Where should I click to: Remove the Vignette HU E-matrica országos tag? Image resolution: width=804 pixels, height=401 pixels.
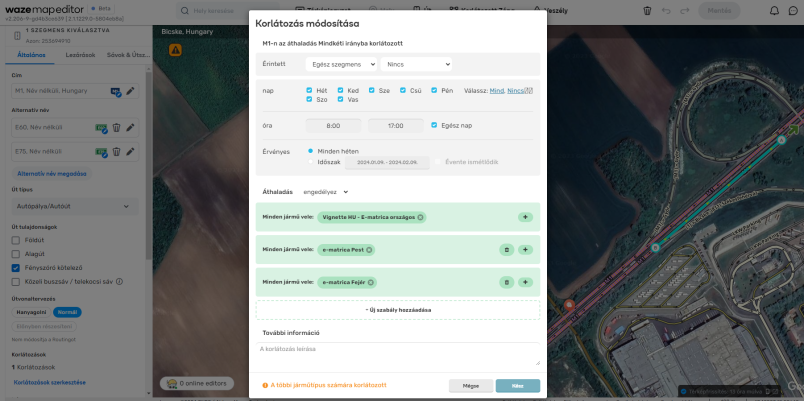(x=420, y=217)
